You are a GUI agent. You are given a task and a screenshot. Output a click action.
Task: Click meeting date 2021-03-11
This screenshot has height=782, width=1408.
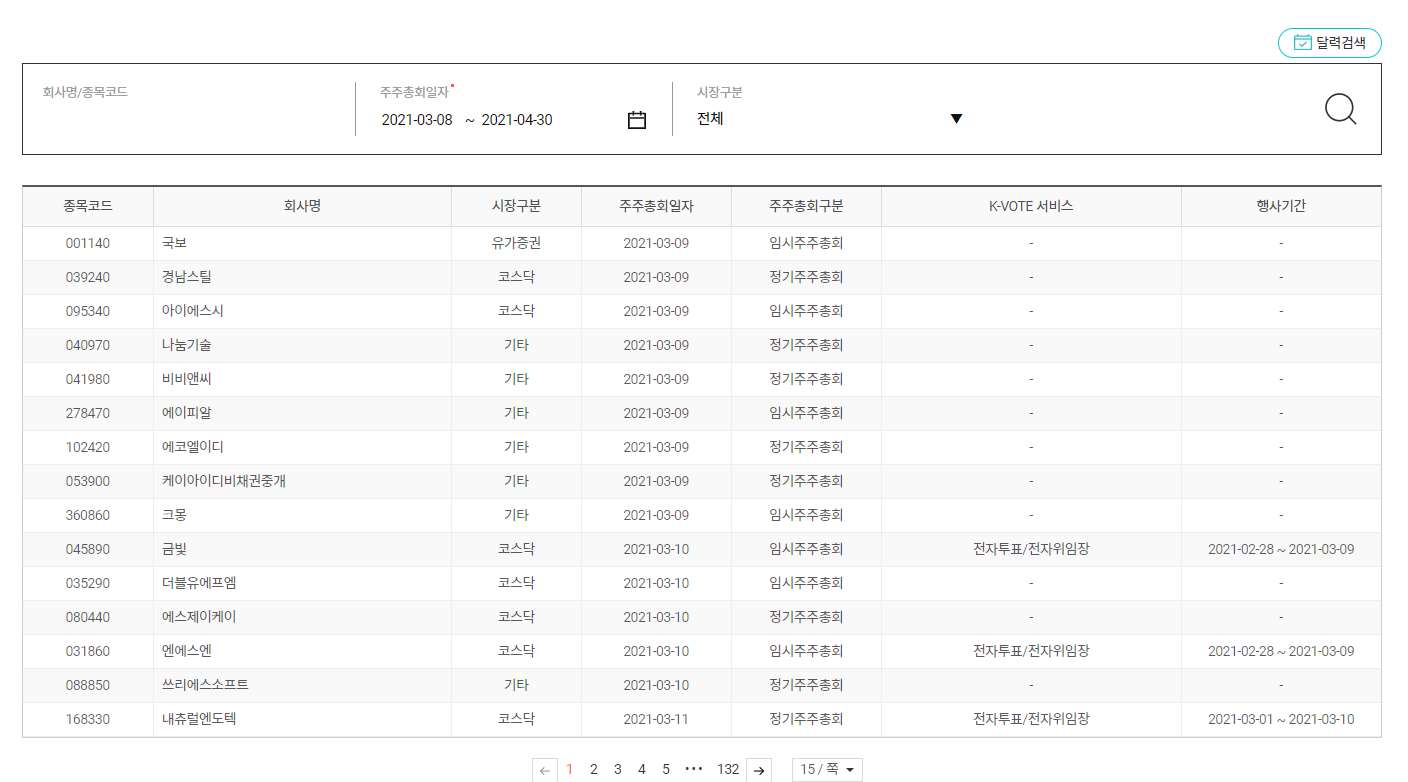[x=656, y=719]
